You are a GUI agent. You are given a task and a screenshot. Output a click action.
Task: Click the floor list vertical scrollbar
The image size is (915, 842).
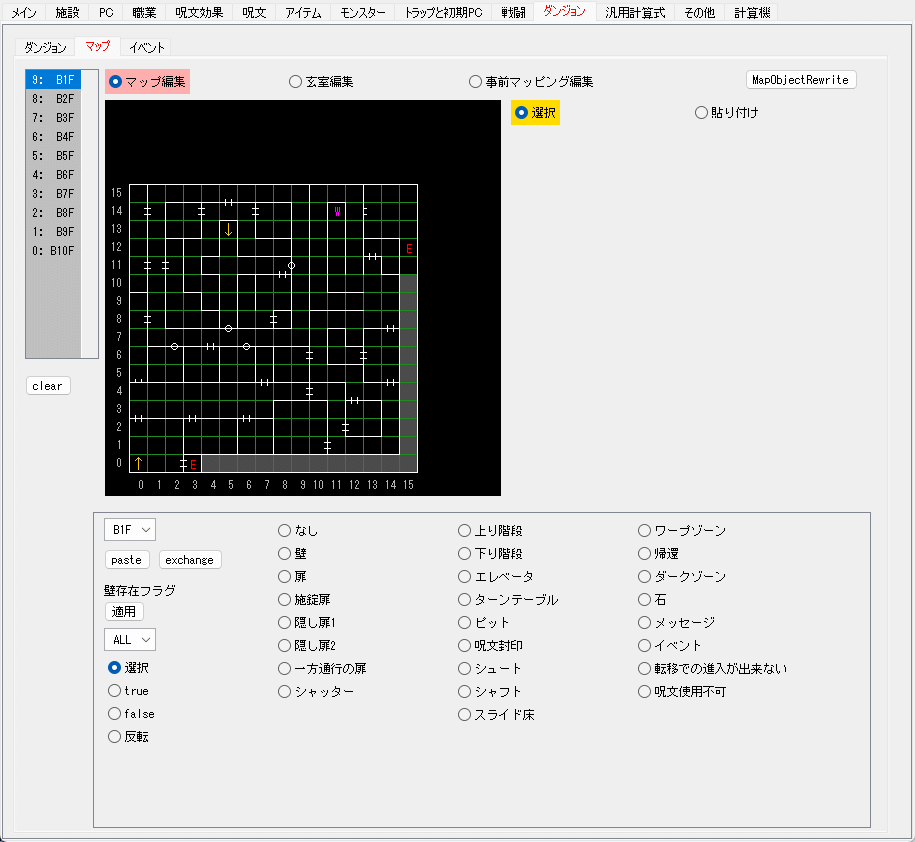[x=89, y=214]
